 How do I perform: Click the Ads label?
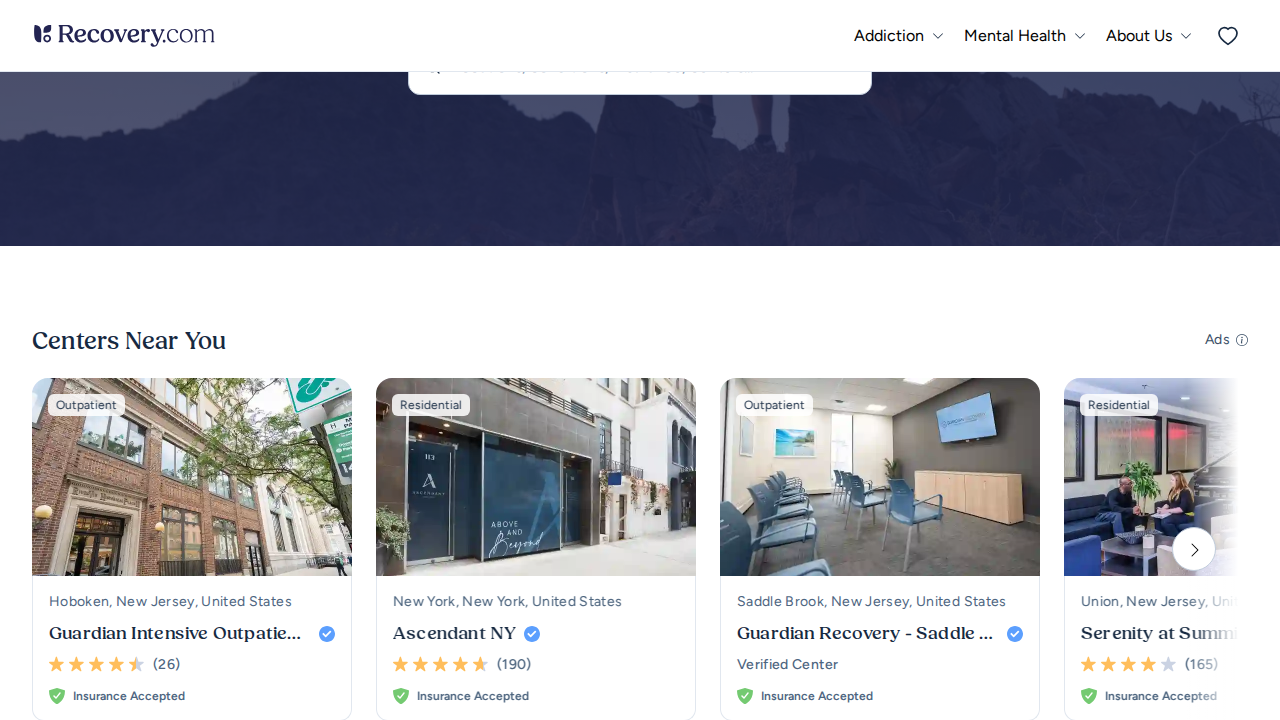(x=1217, y=340)
